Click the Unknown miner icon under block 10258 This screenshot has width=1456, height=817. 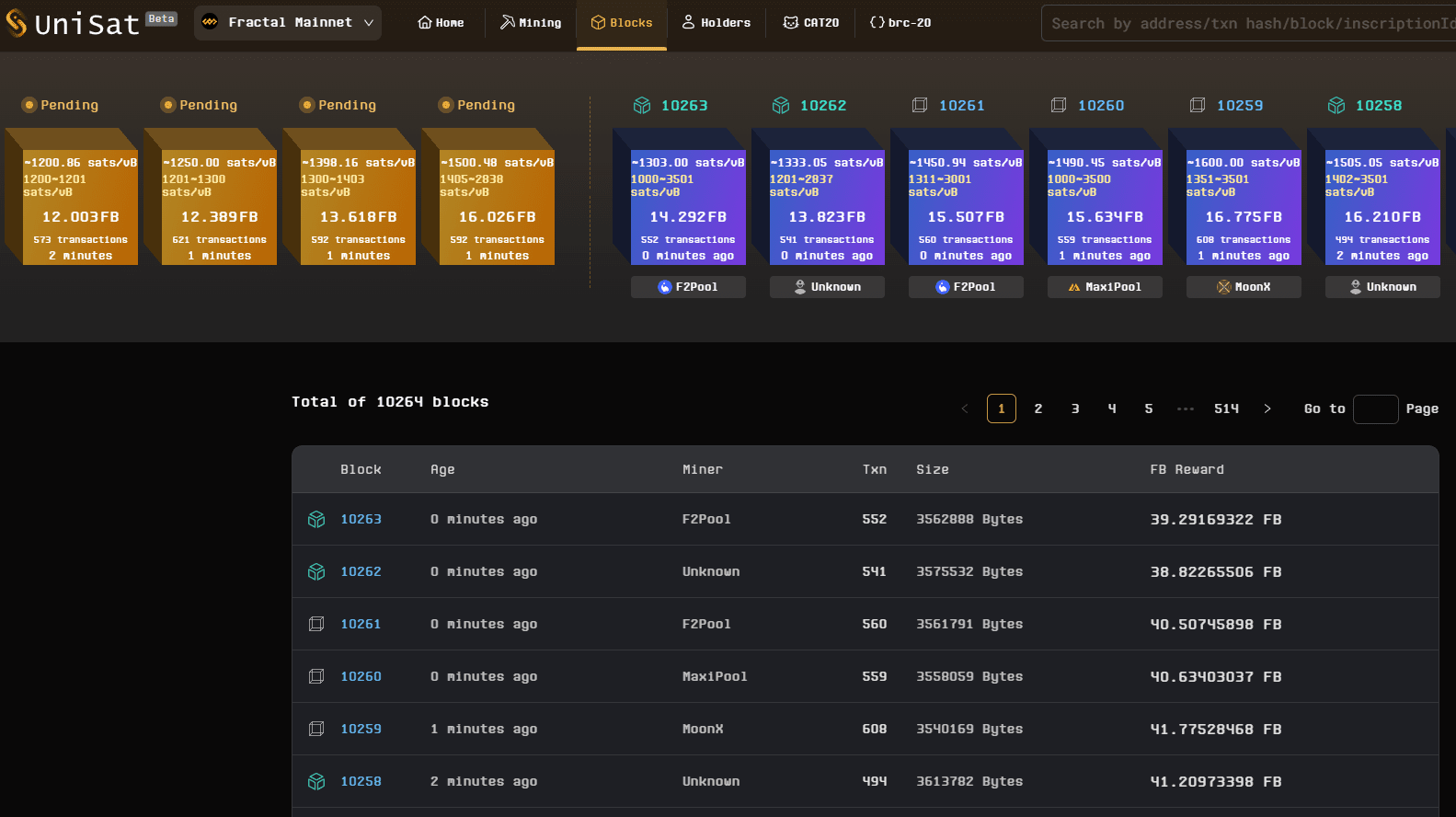(x=1355, y=287)
